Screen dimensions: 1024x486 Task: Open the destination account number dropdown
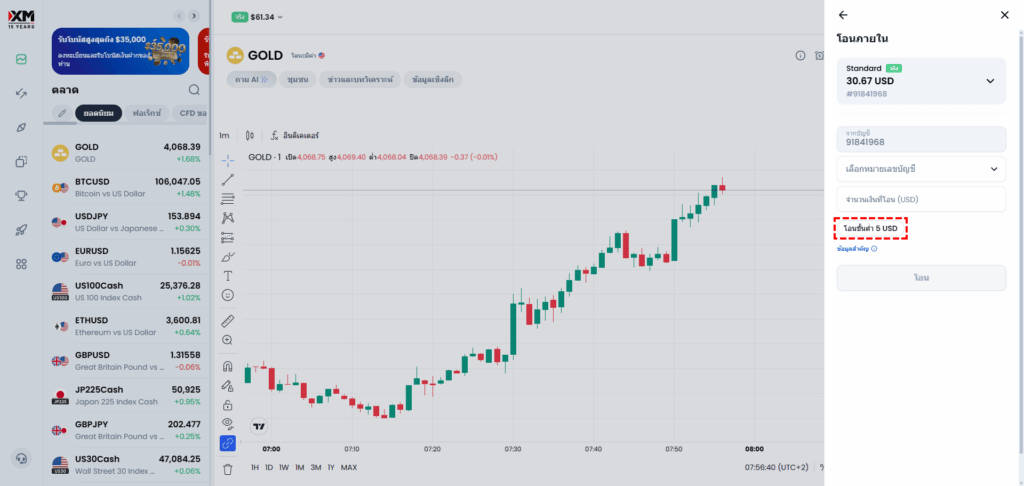pos(921,169)
